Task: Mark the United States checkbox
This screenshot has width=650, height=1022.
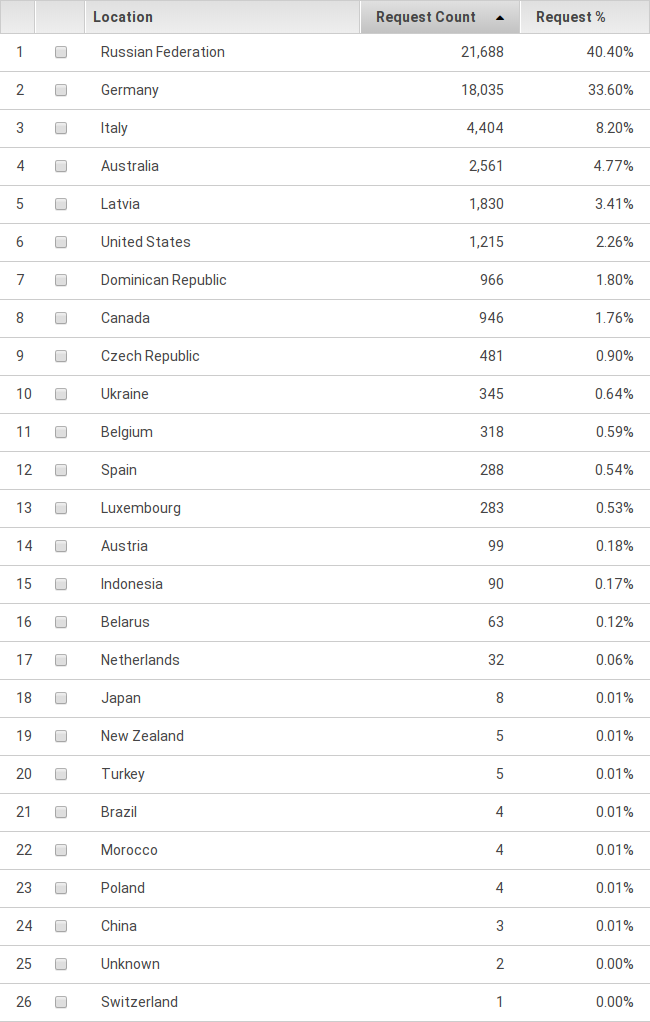Action: tap(61, 242)
